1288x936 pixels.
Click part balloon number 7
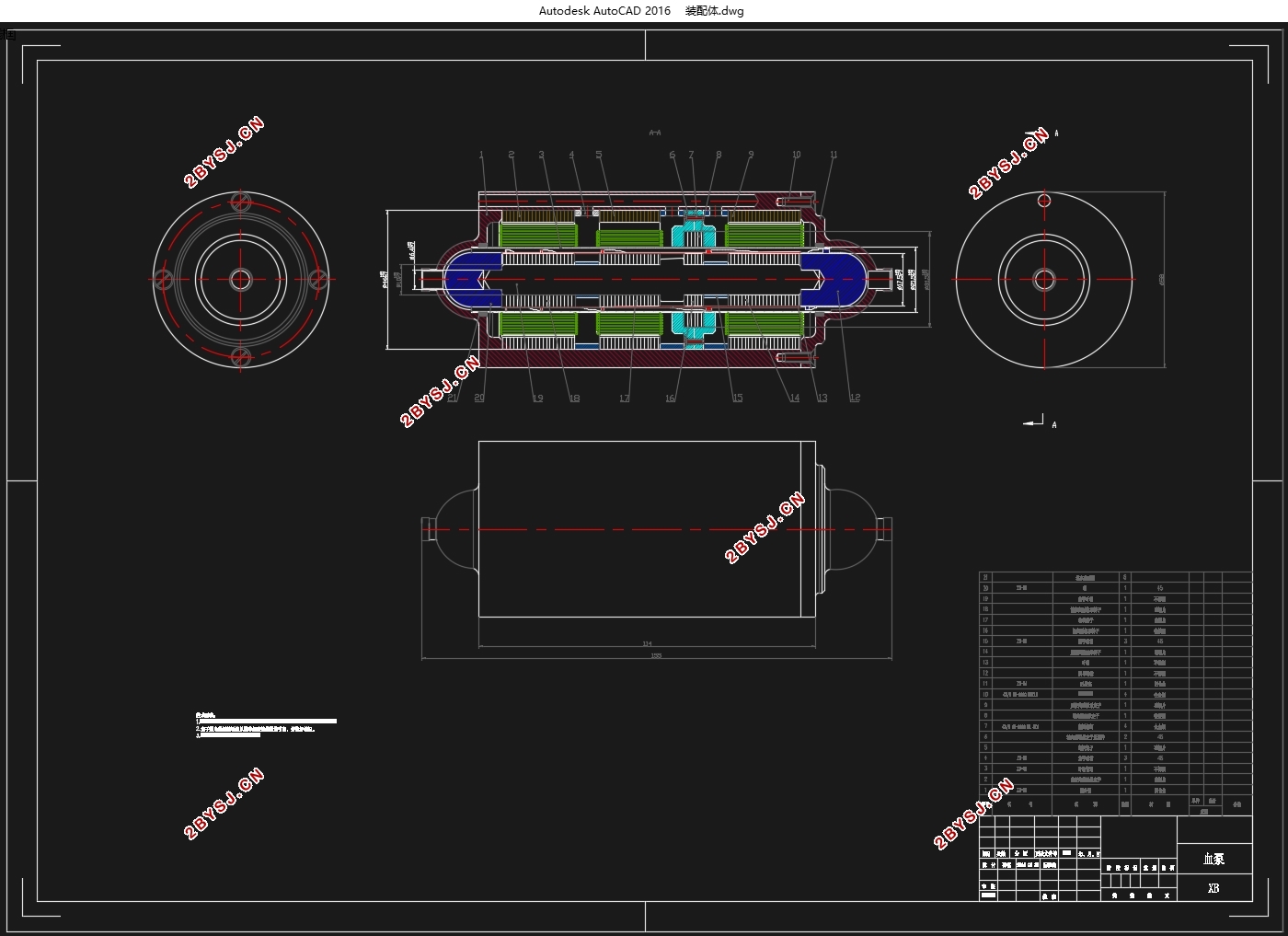(692, 155)
